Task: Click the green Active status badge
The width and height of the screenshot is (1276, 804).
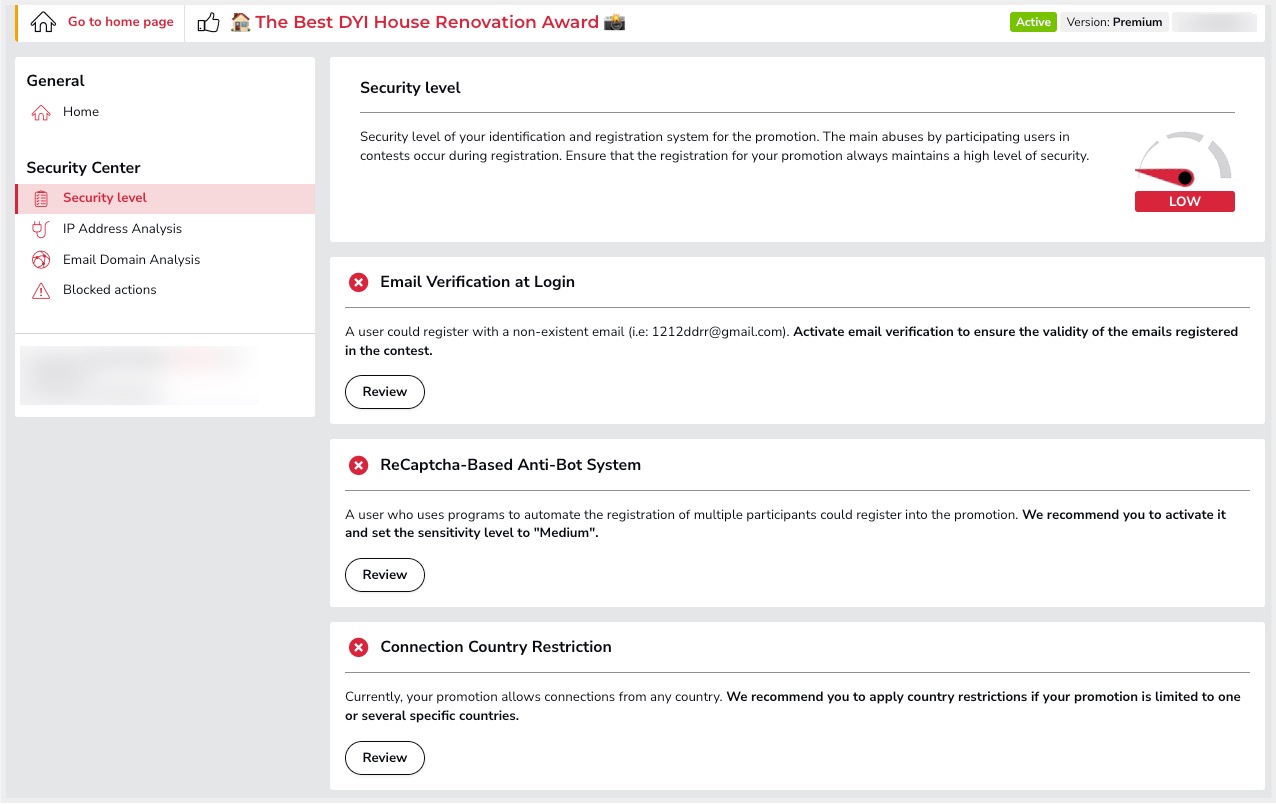Action: (1033, 22)
